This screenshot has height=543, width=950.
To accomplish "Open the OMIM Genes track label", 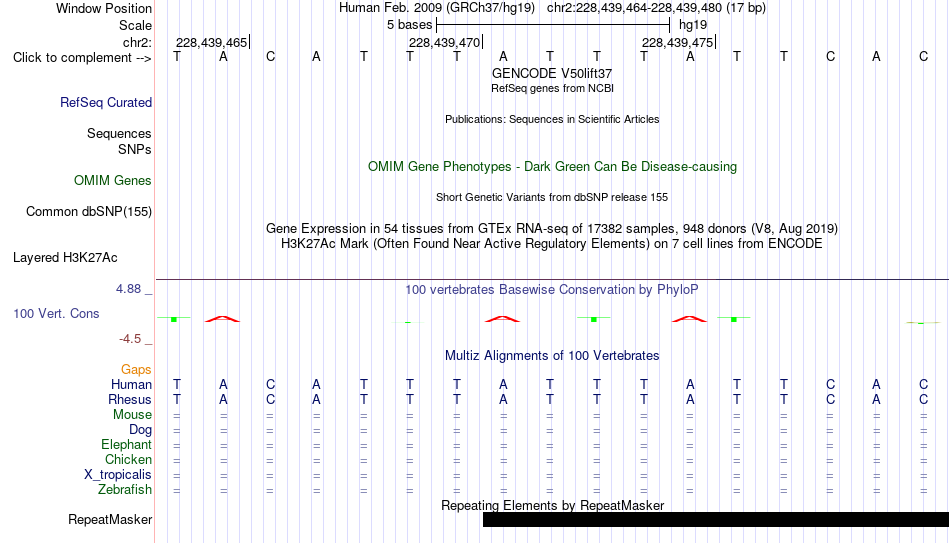I will pyautogui.click(x=112, y=181).
